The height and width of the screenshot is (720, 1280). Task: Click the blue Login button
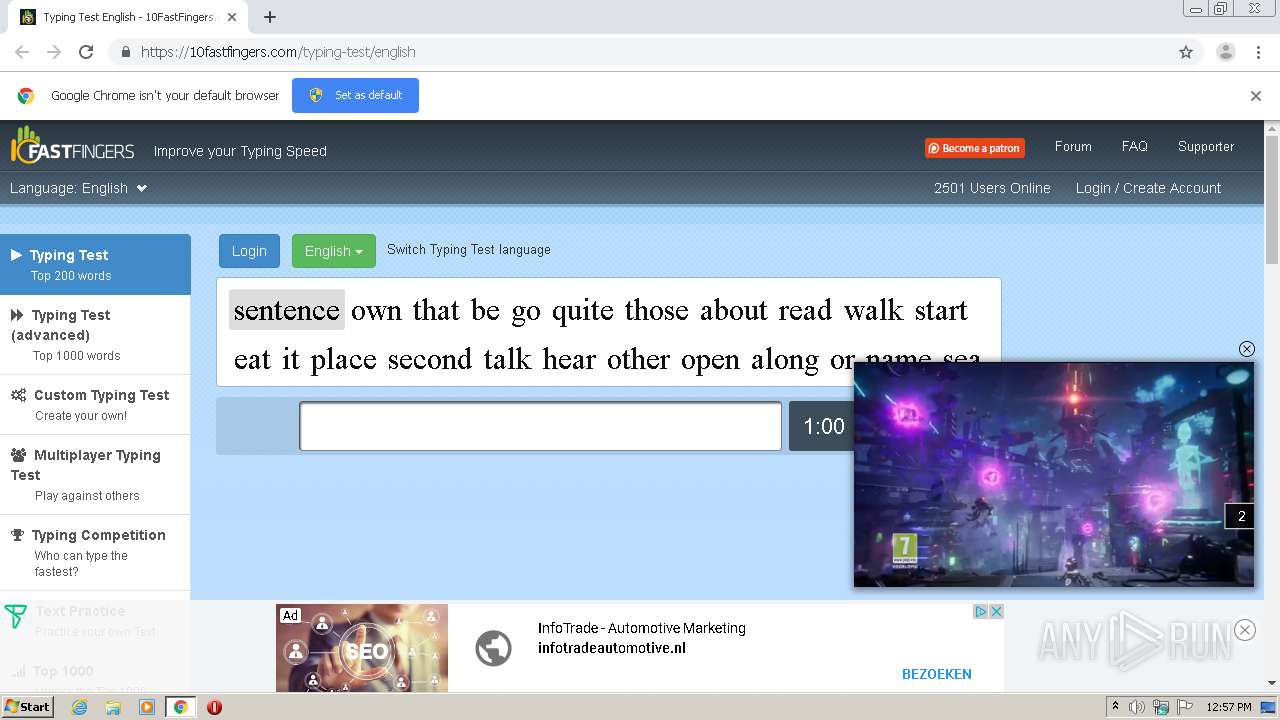(249, 251)
